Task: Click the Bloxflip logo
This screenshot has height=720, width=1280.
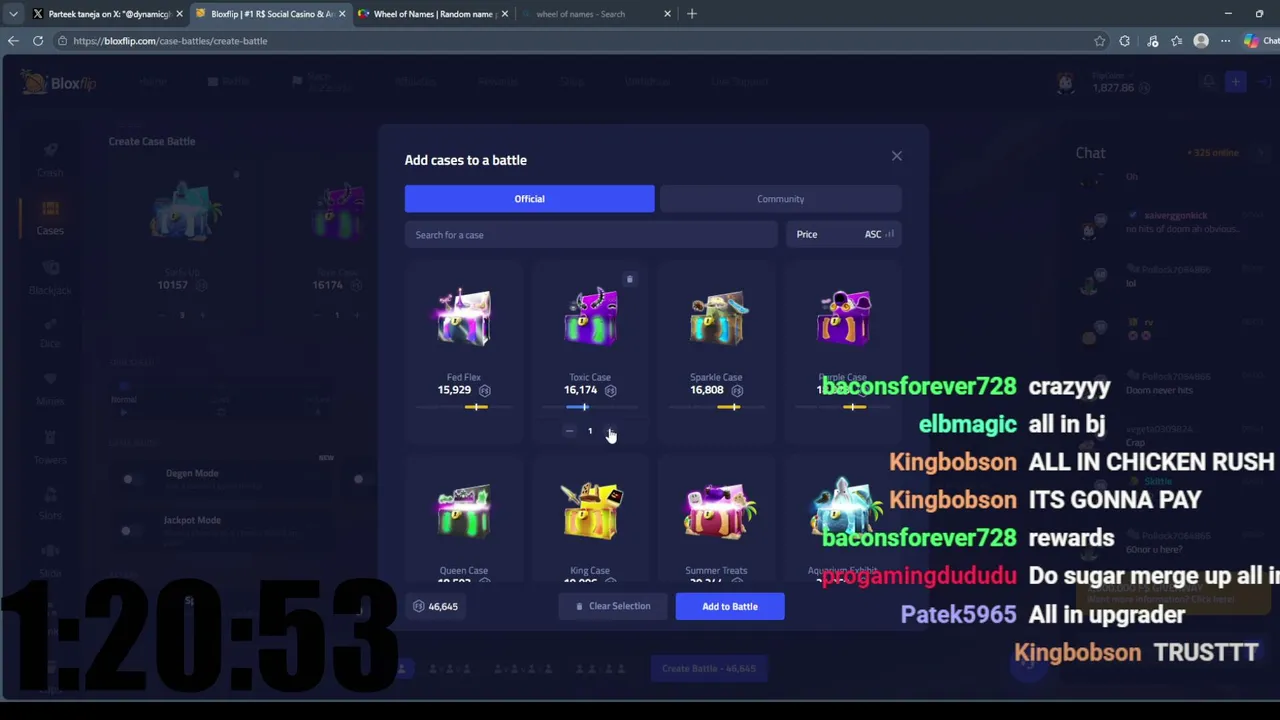Action: (59, 83)
